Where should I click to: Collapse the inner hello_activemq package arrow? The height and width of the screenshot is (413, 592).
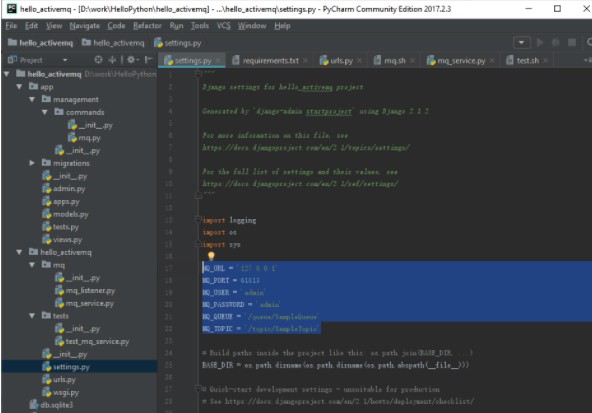(x=19, y=252)
